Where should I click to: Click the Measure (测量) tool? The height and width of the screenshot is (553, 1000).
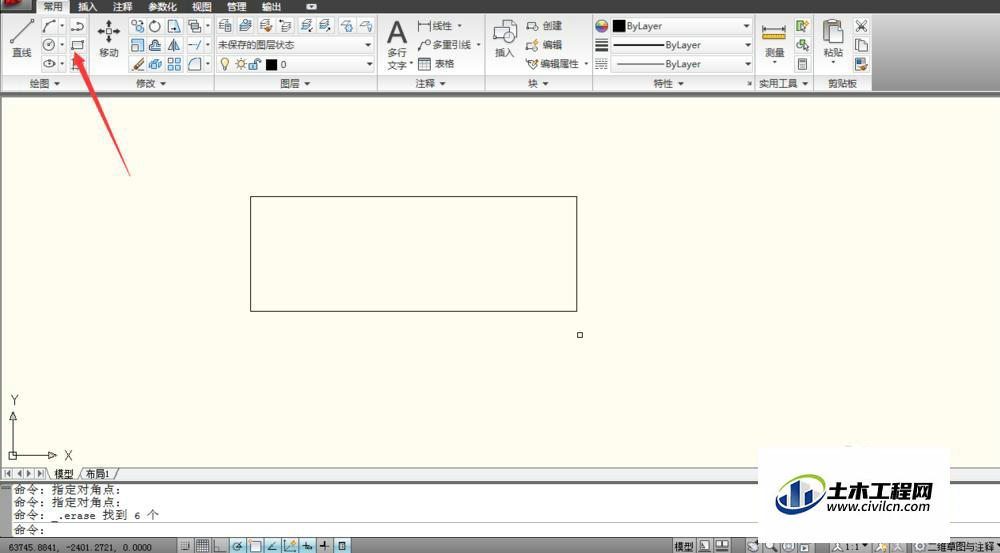(774, 41)
